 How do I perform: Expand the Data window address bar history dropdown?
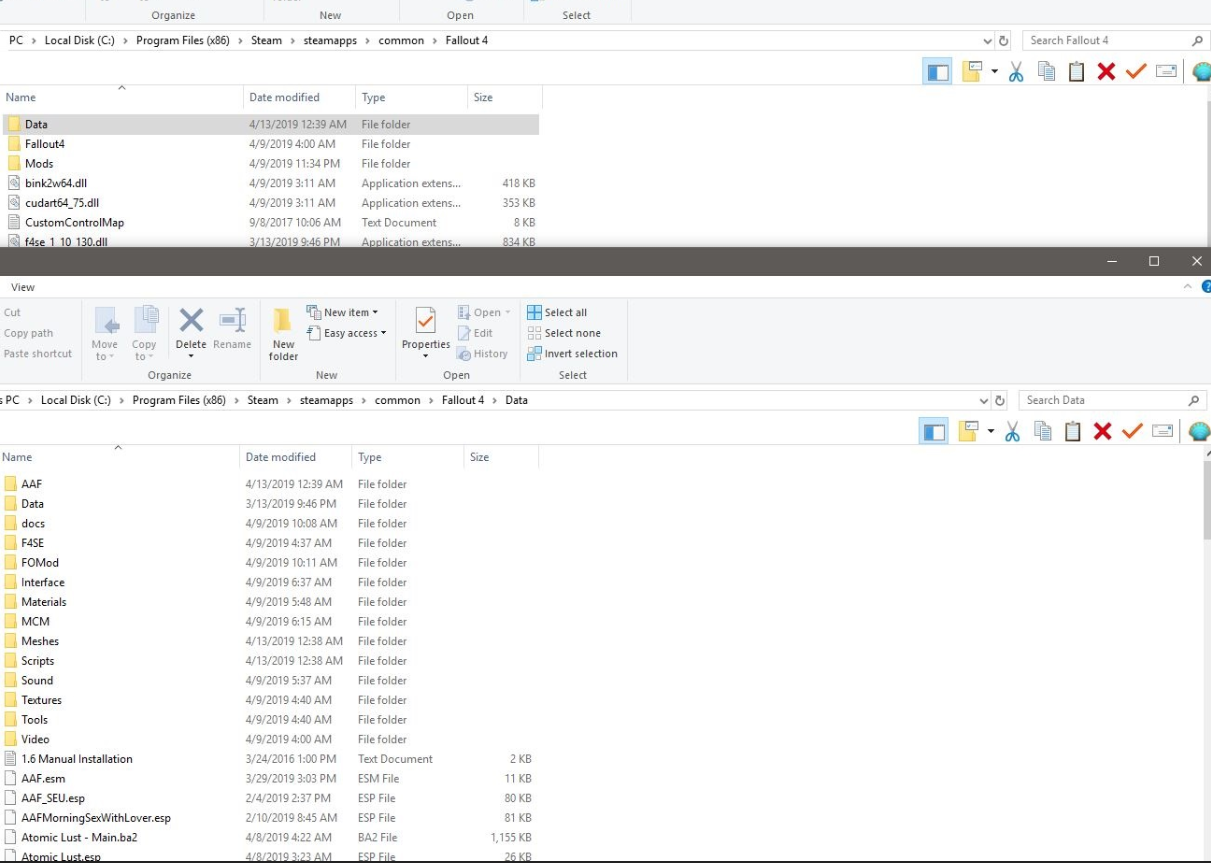[x=984, y=400]
